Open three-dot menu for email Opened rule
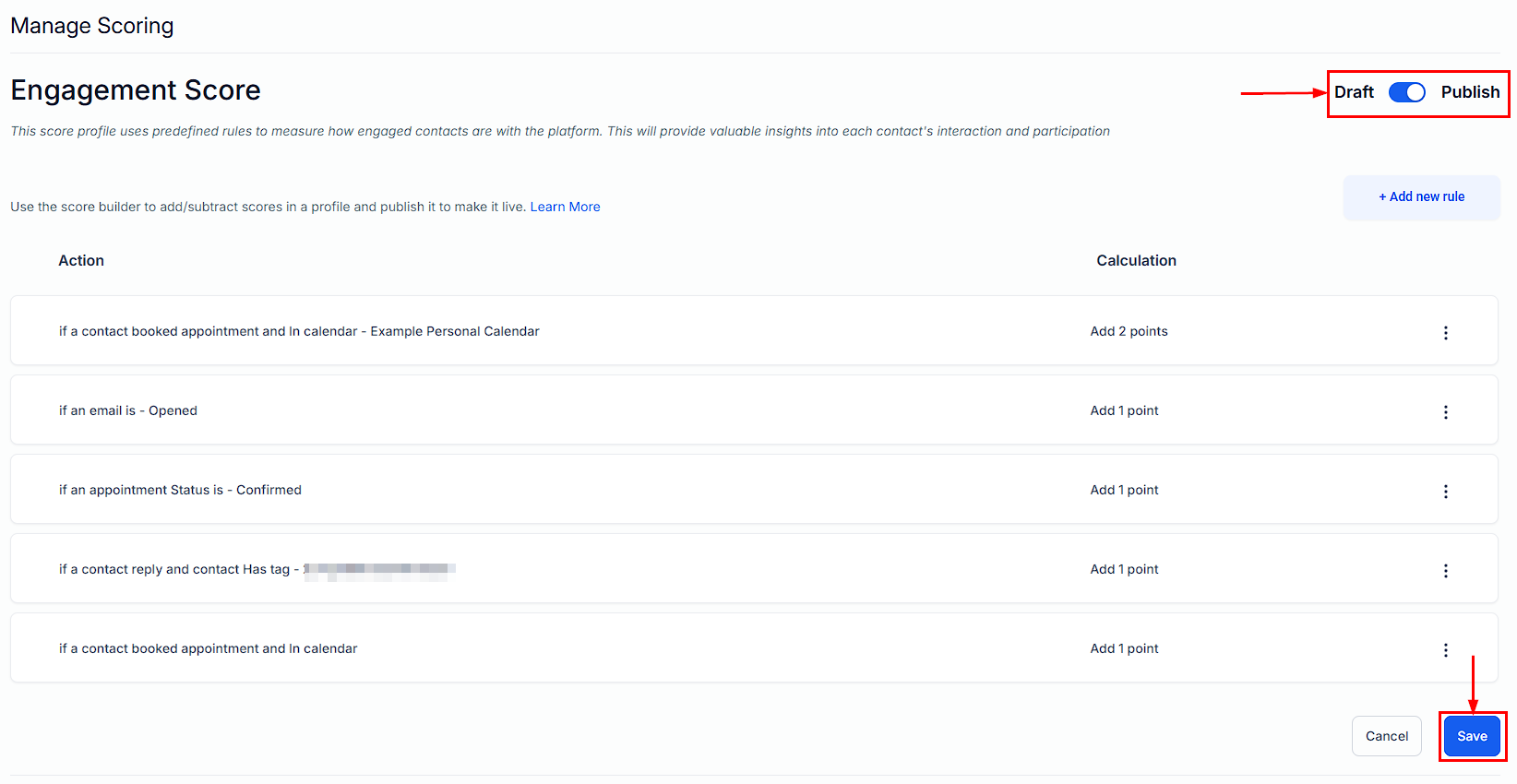Screen dimensions: 1517x784 (1445, 411)
